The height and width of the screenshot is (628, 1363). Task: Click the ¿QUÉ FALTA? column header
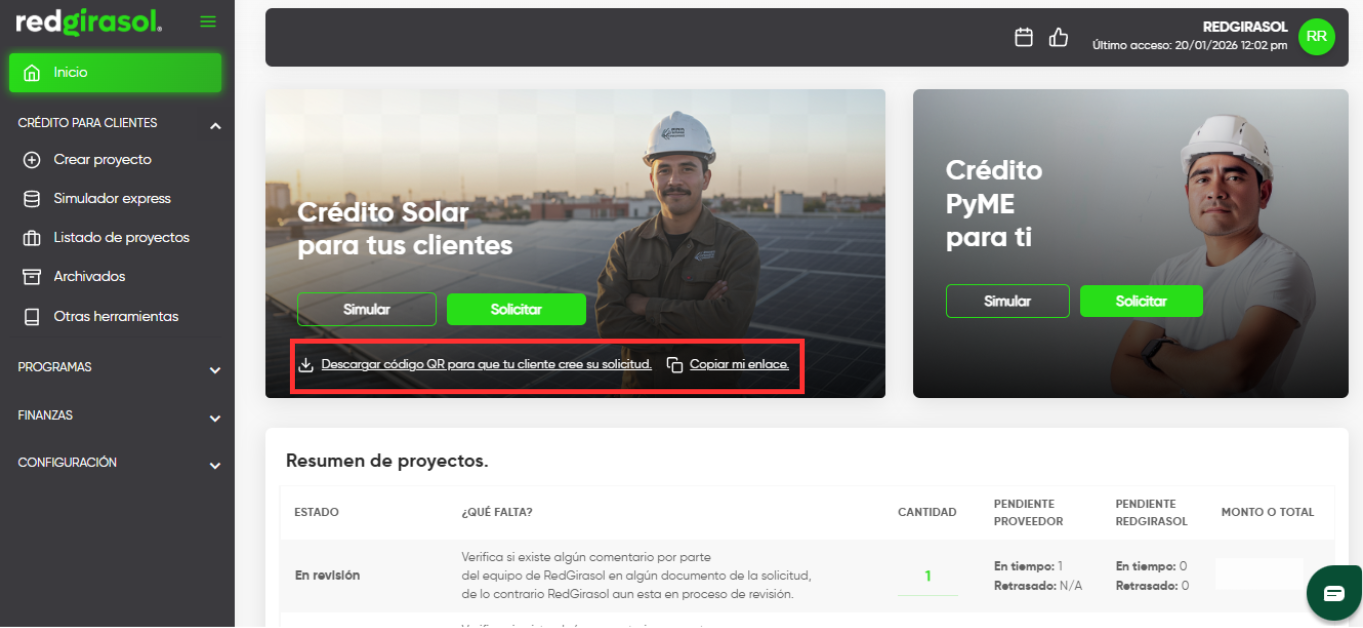[497, 512]
